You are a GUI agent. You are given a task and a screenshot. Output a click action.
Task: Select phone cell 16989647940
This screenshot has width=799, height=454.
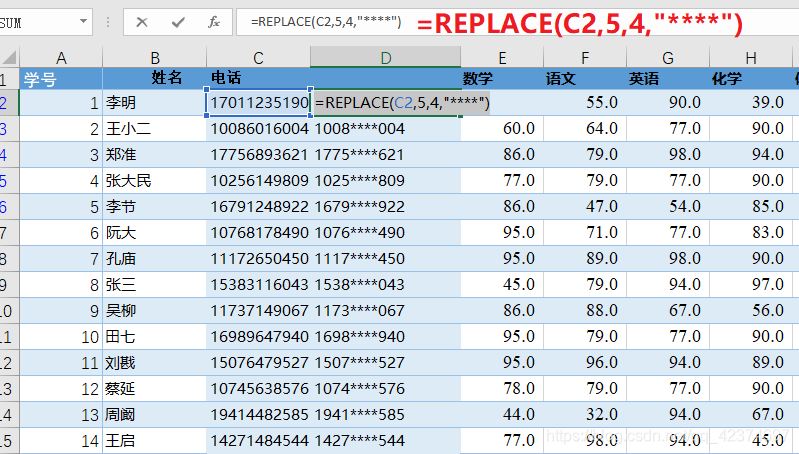pos(258,337)
